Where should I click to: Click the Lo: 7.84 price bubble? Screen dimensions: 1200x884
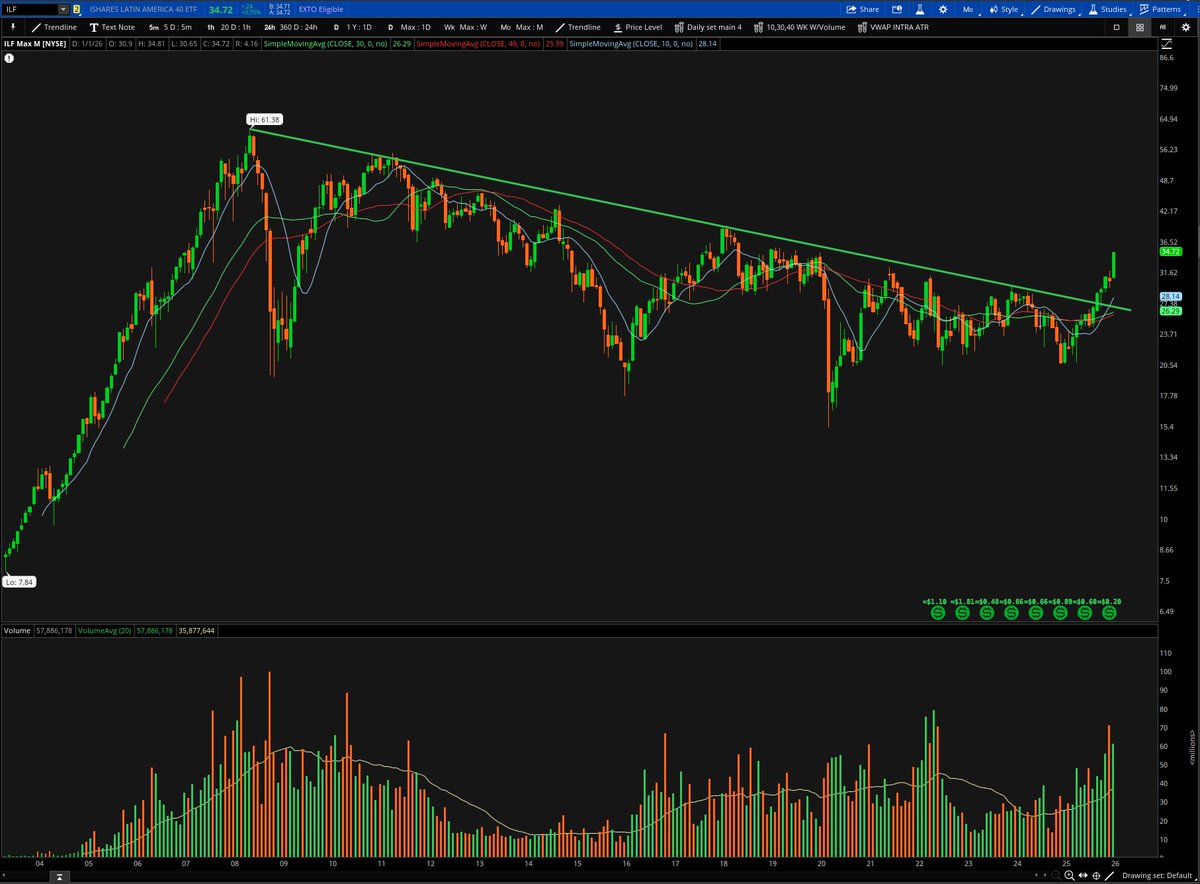point(19,581)
